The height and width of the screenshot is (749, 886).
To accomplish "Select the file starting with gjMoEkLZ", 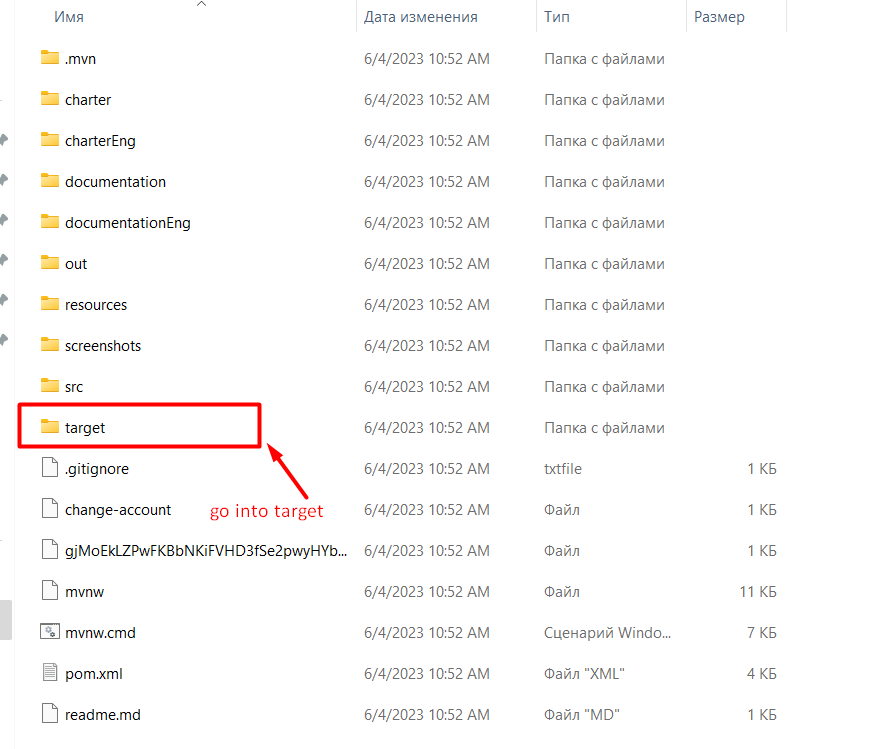I will pos(206,551).
